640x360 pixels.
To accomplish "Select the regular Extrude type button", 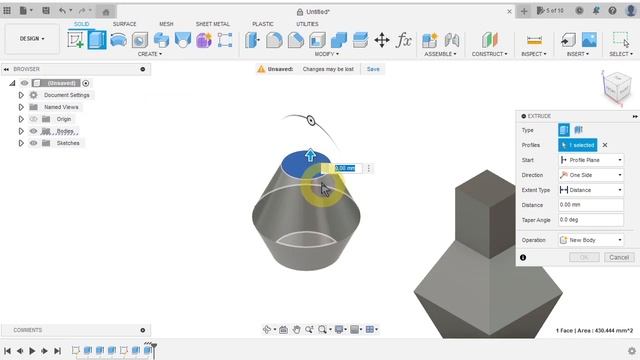I will (x=564, y=130).
